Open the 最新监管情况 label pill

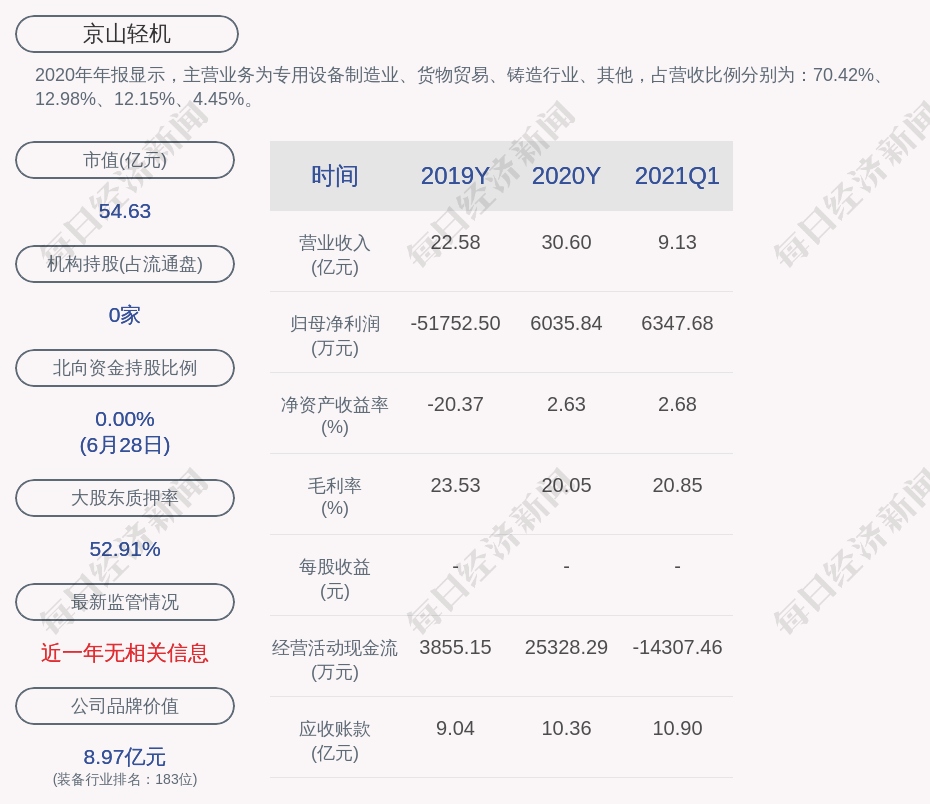click(125, 602)
